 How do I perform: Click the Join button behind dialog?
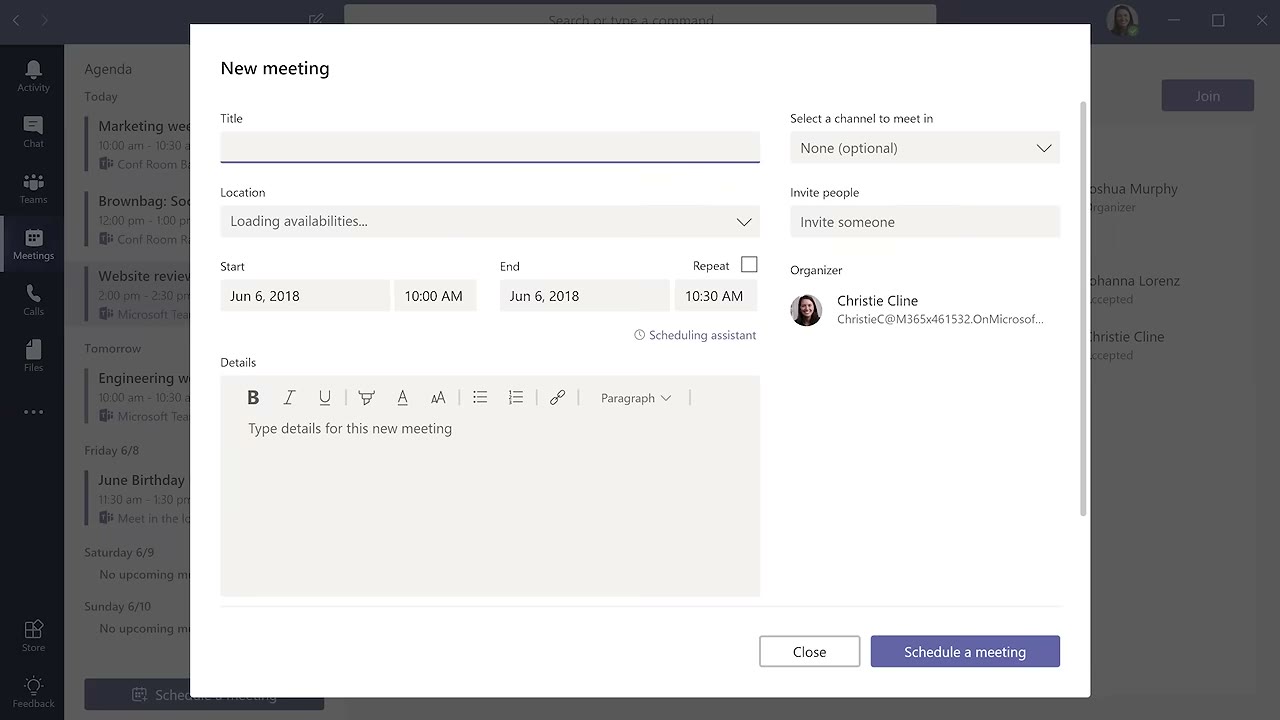tap(1207, 96)
